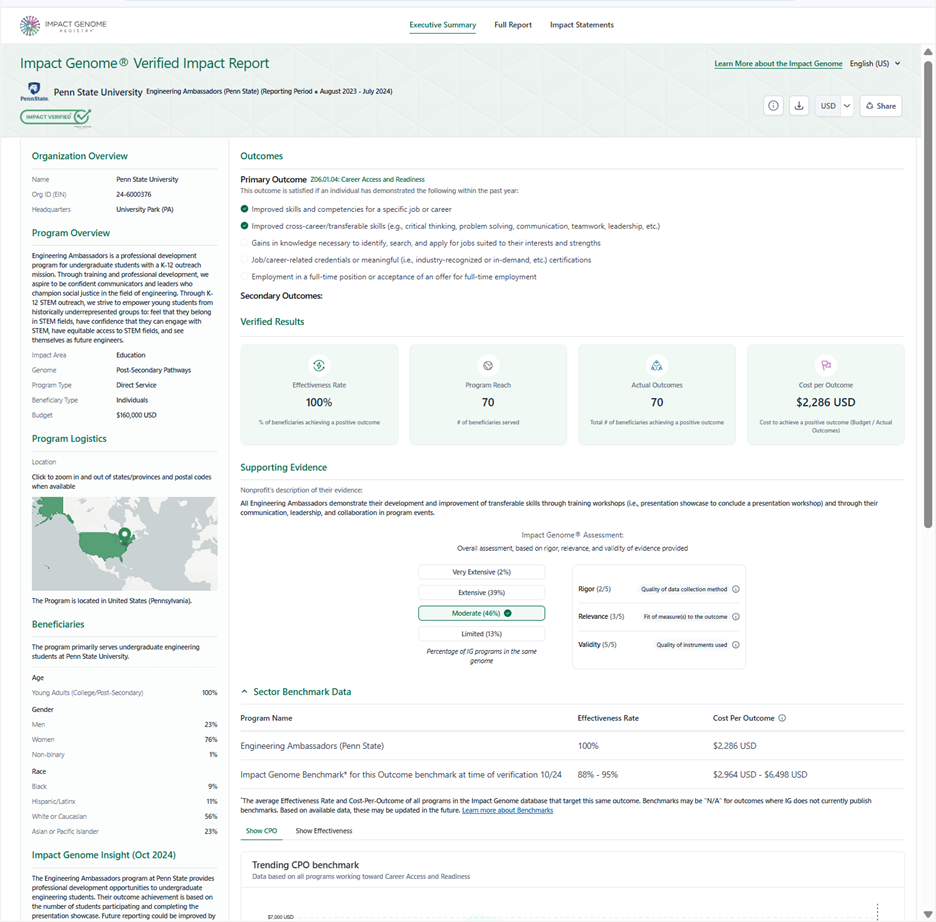Click the Cost Per Outcome column info icon

(782, 718)
